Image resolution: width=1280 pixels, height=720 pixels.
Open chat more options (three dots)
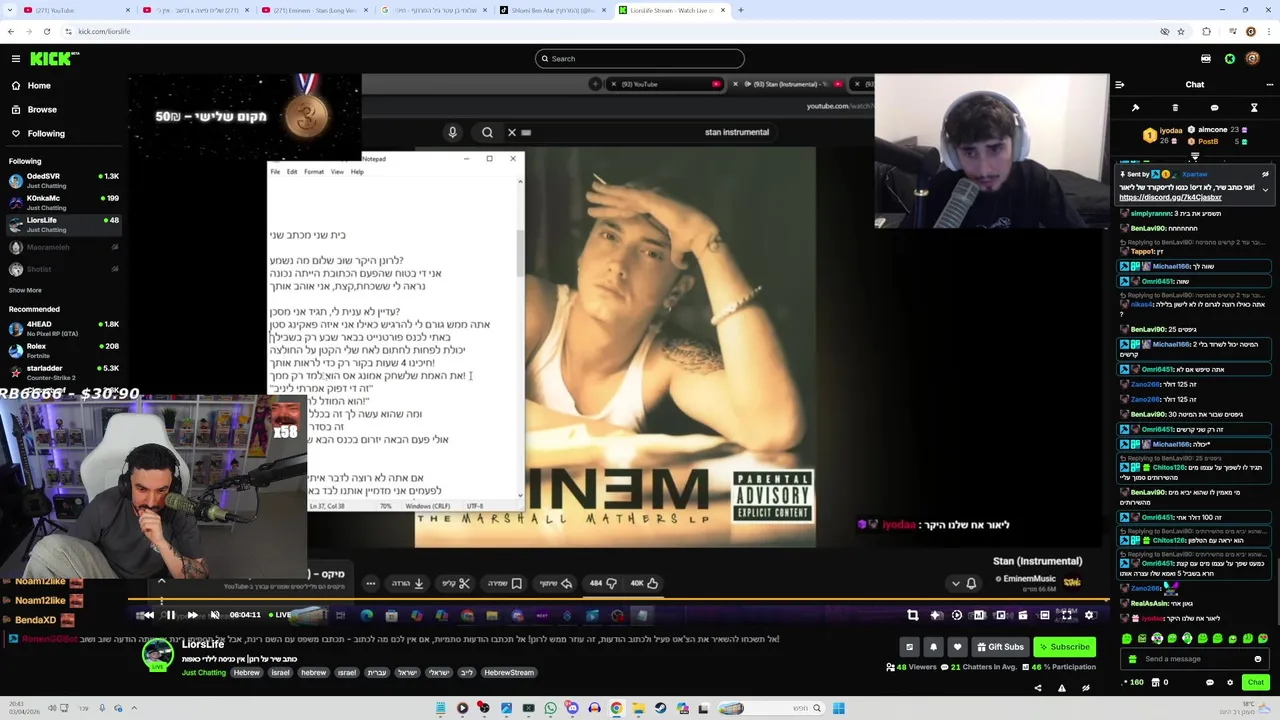click(1269, 85)
